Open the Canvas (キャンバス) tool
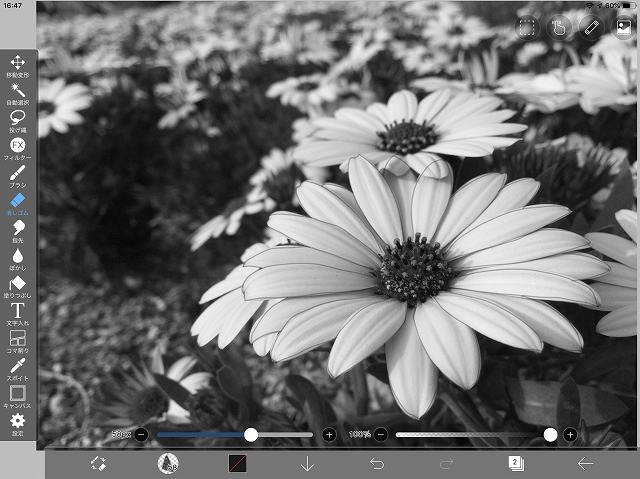 click(x=18, y=397)
